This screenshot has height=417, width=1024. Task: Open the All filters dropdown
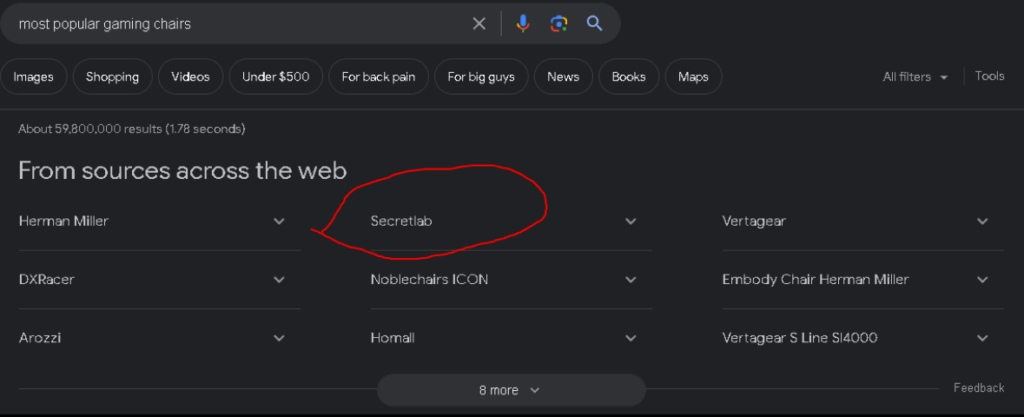point(915,77)
